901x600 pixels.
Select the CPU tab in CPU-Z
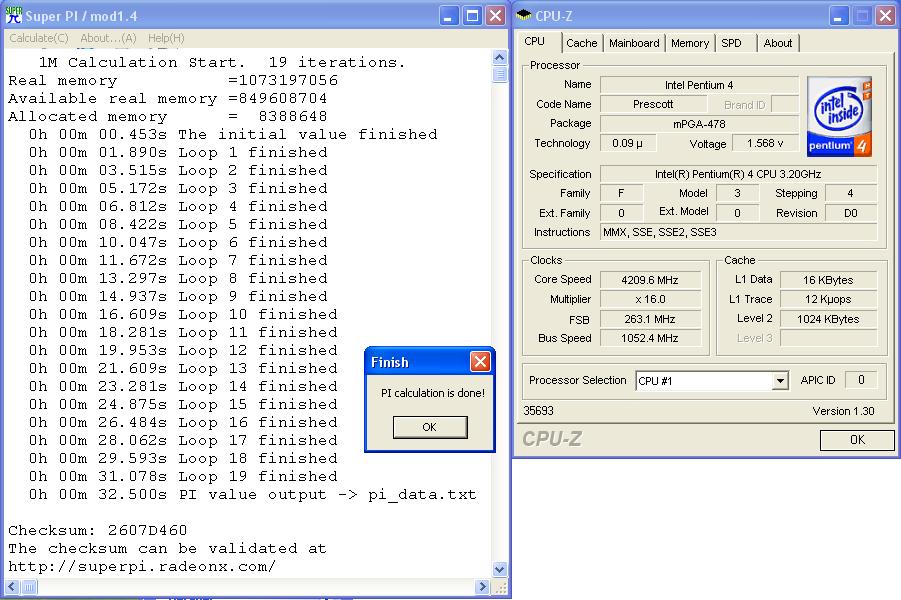[x=534, y=41]
